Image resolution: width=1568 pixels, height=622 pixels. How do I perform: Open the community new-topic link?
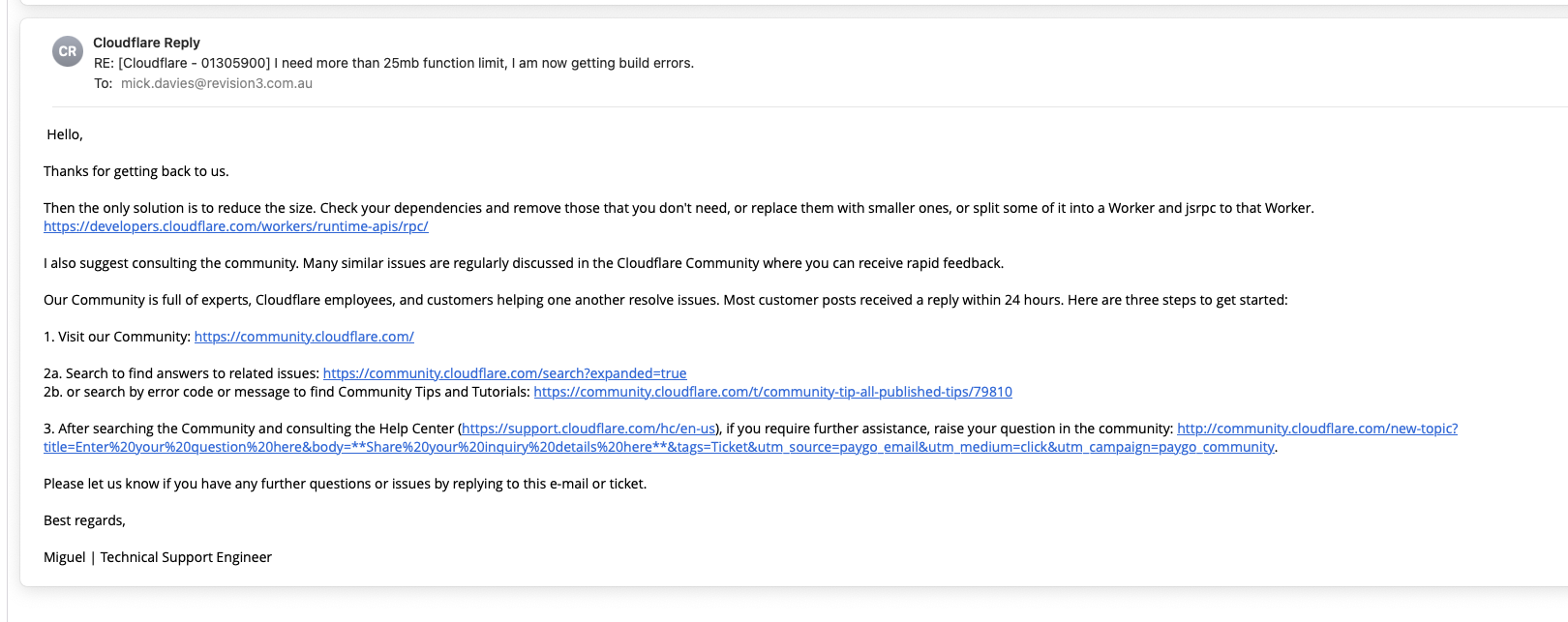1316,429
